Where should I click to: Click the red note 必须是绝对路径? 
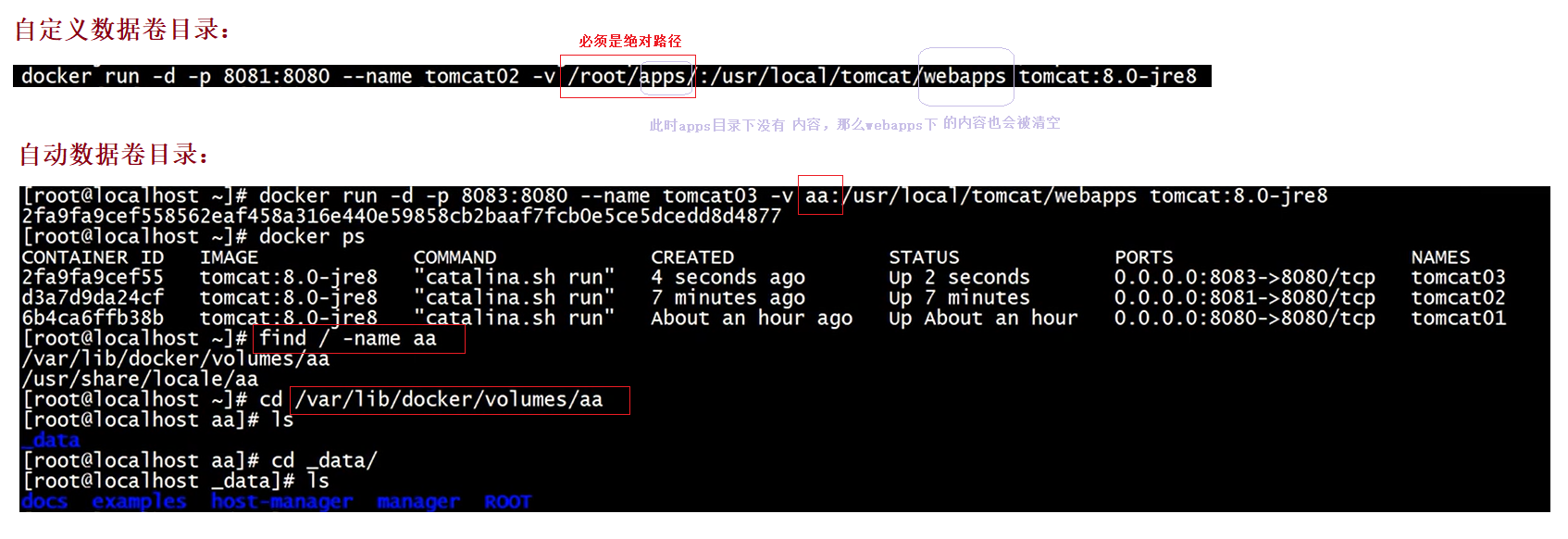pos(629,41)
